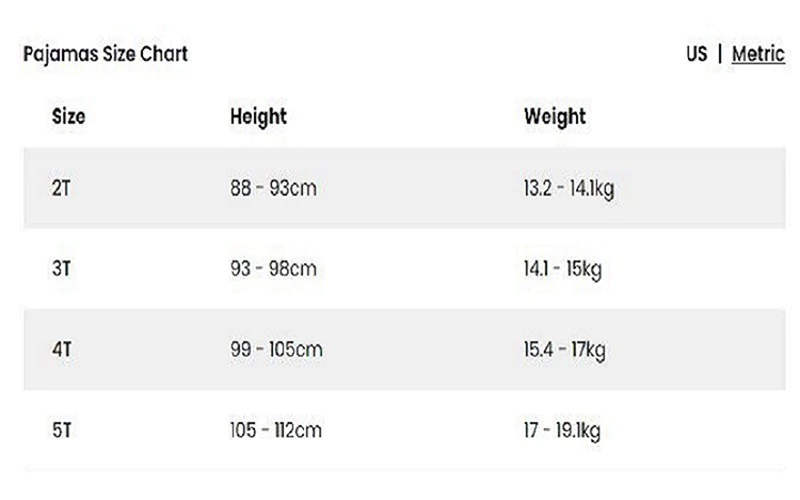This screenshot has height=500, width=800.
Task: Select the 5T size row label
Action: click(x=61, y=431)
